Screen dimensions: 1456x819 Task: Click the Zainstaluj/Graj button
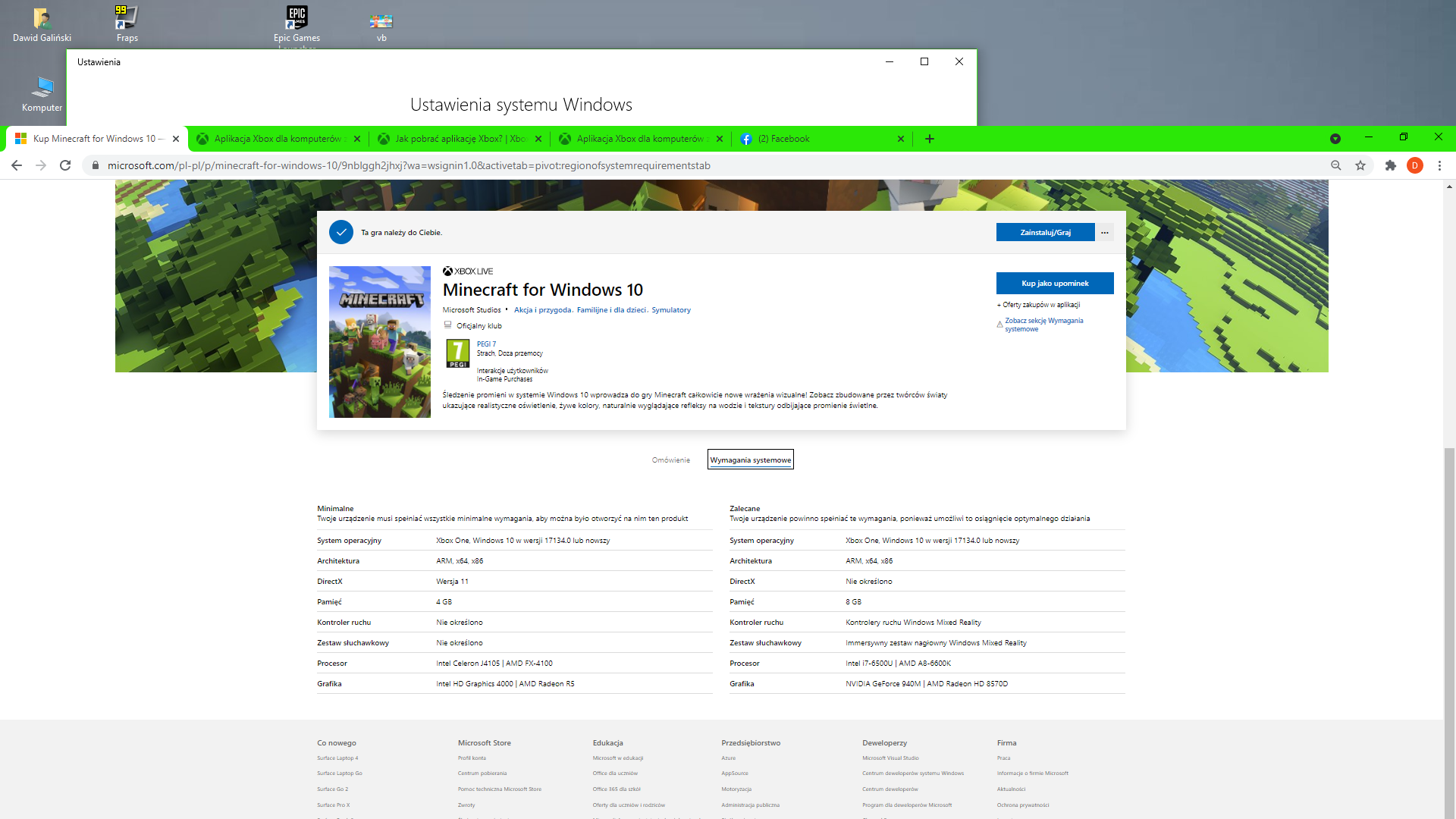[1045, 232]
